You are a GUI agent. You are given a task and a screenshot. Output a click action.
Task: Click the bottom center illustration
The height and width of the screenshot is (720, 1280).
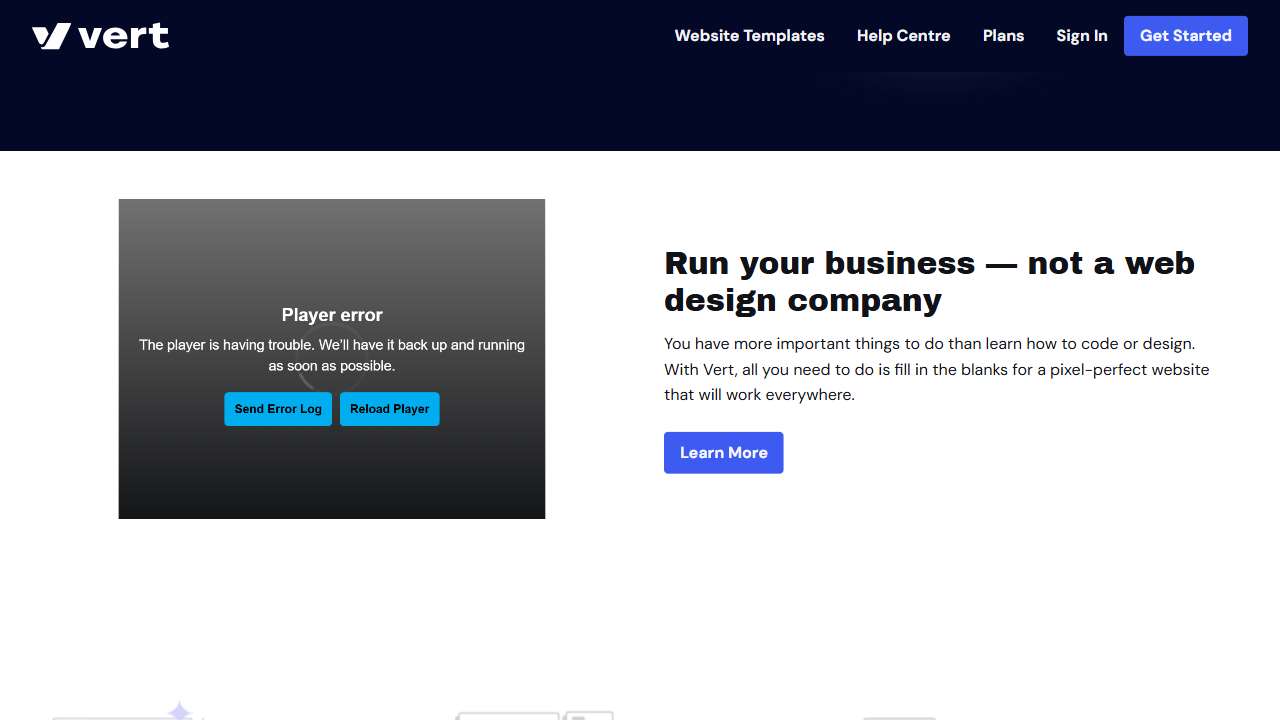click(x=535, y=714)
